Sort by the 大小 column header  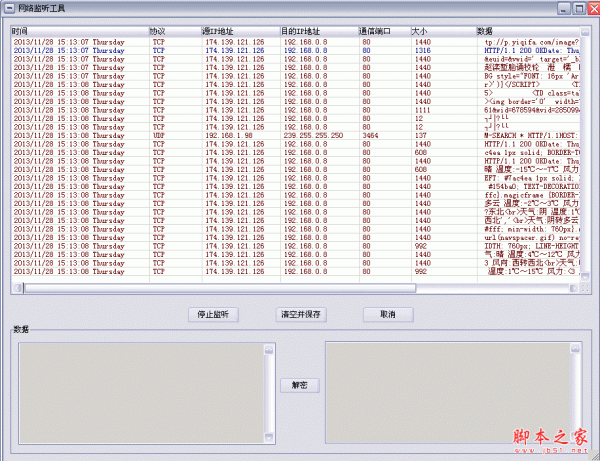click(x=443, y=31)
